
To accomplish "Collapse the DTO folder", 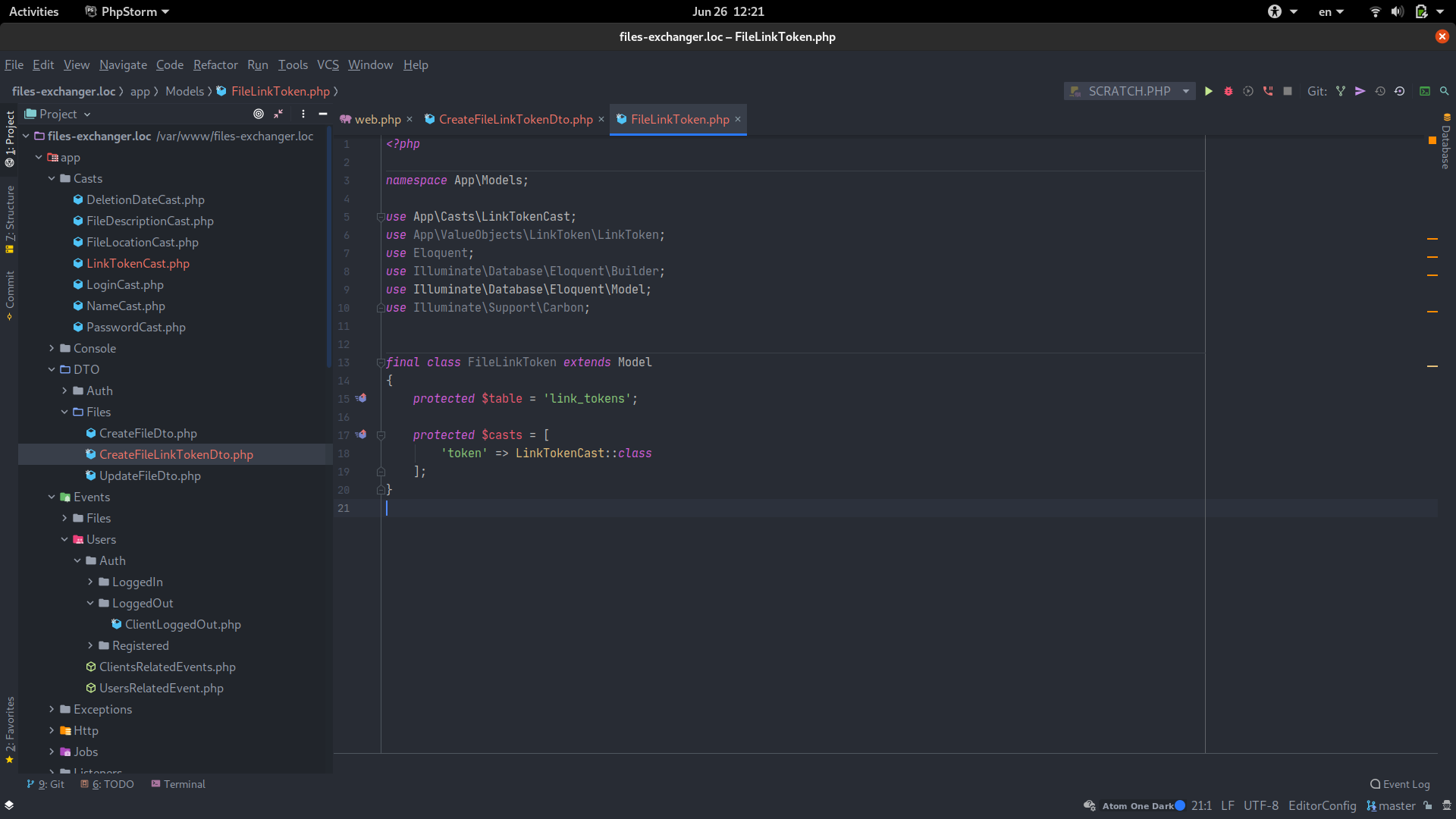I will (x=52, y=369).
